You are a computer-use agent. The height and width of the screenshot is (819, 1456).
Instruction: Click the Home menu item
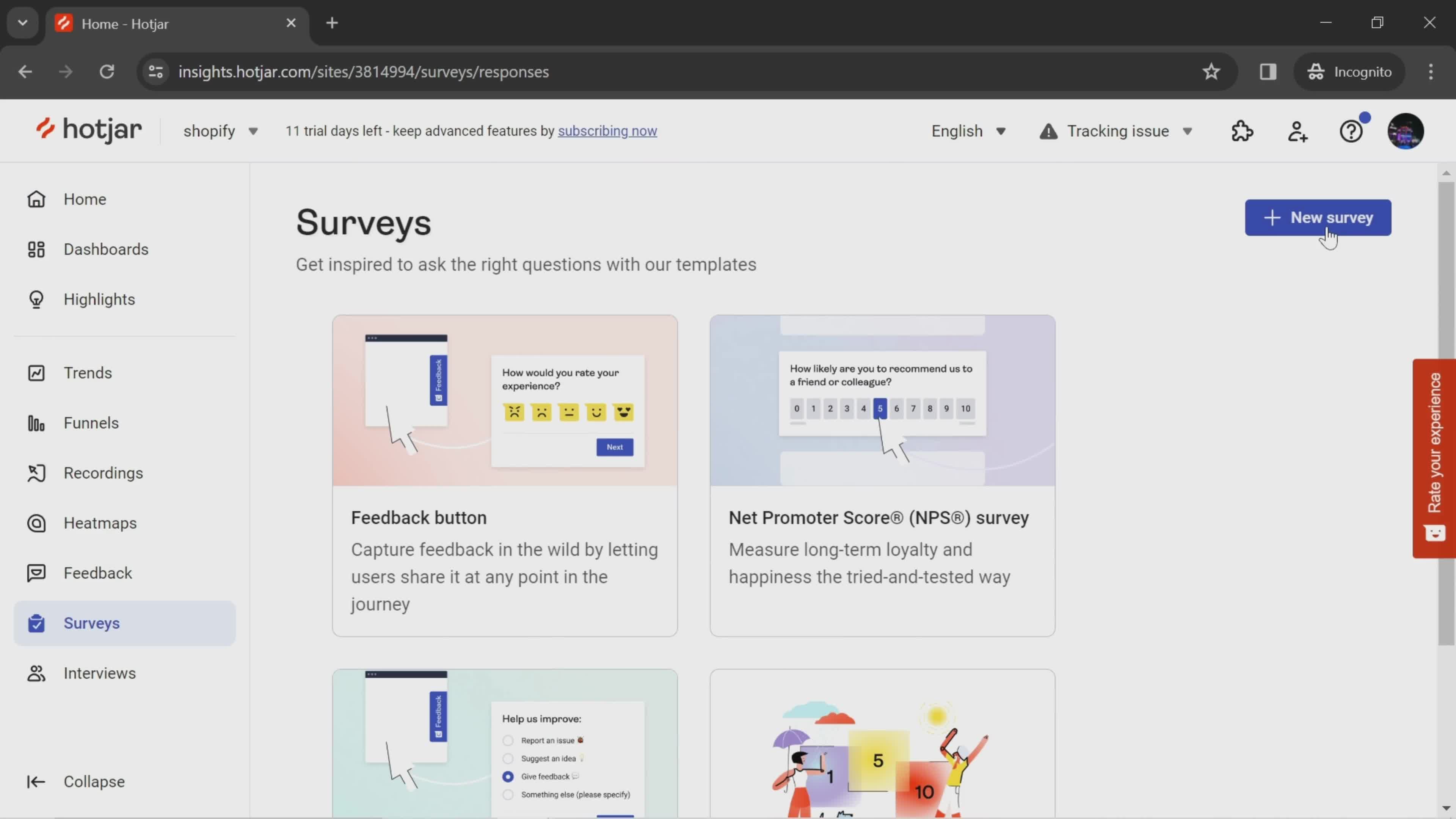pyautogui.click(x=85, y=199)
